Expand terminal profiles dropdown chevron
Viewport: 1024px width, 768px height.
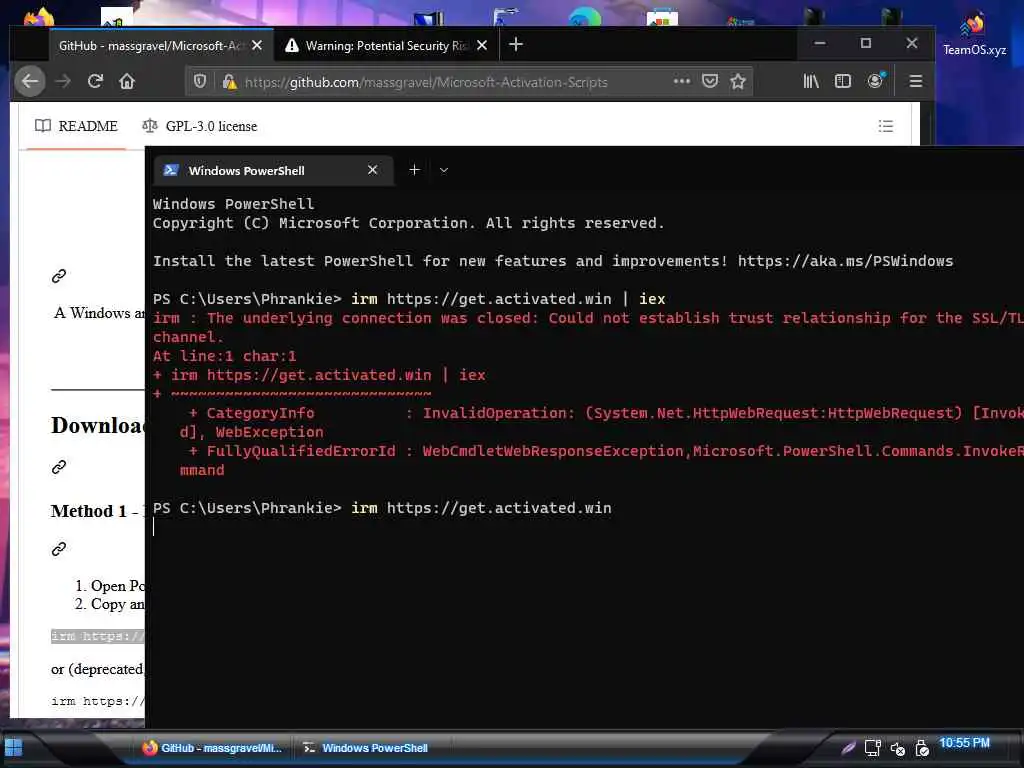pos(444,170)
